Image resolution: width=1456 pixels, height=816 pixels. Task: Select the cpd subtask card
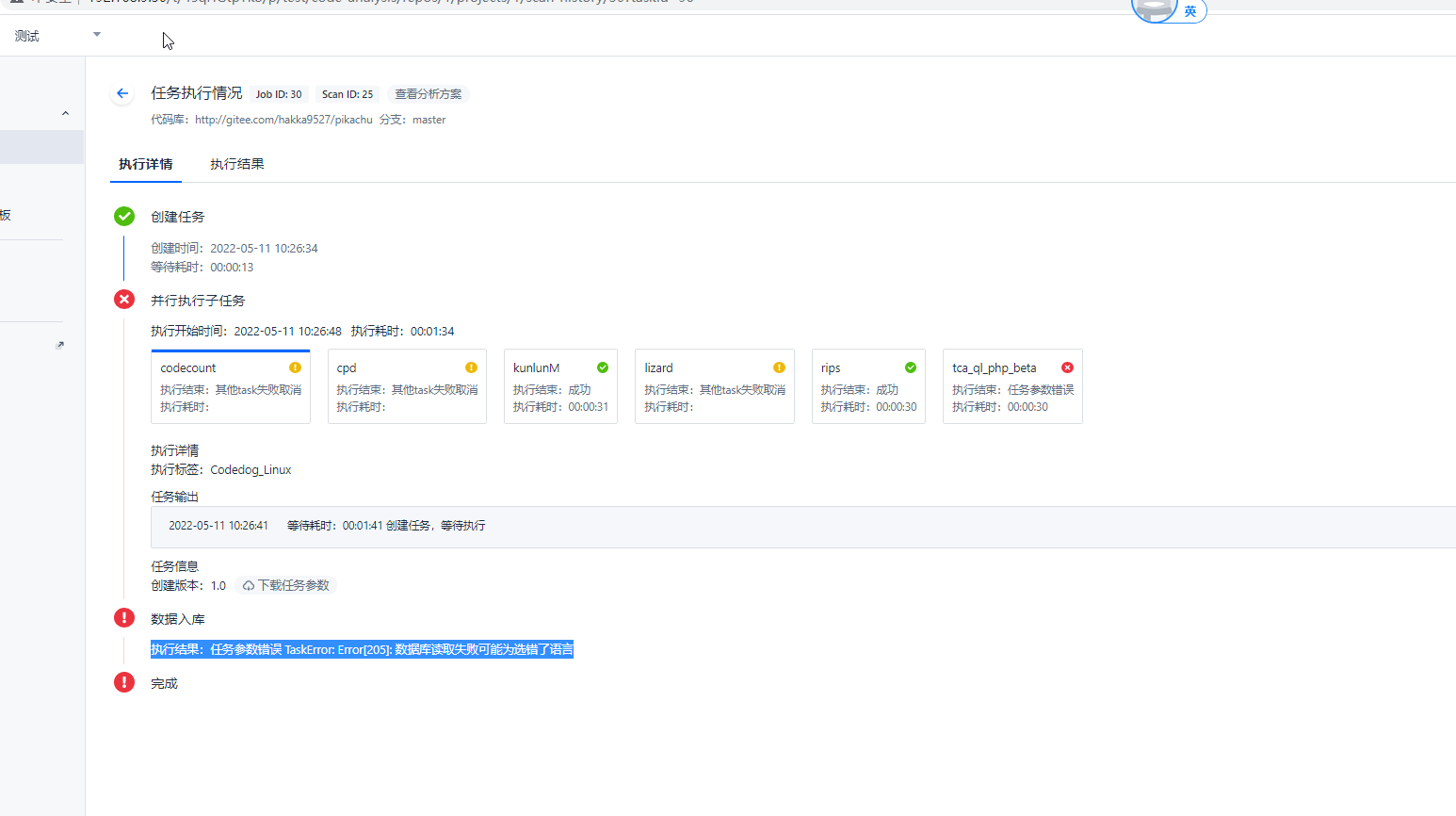point(407,386)
